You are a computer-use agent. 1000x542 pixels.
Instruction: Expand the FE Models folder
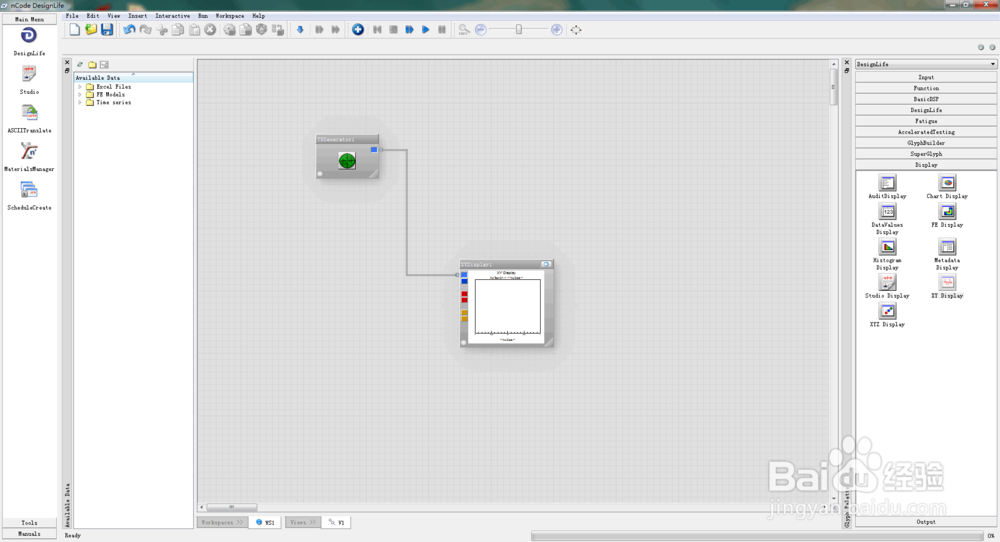pos(80,94)
